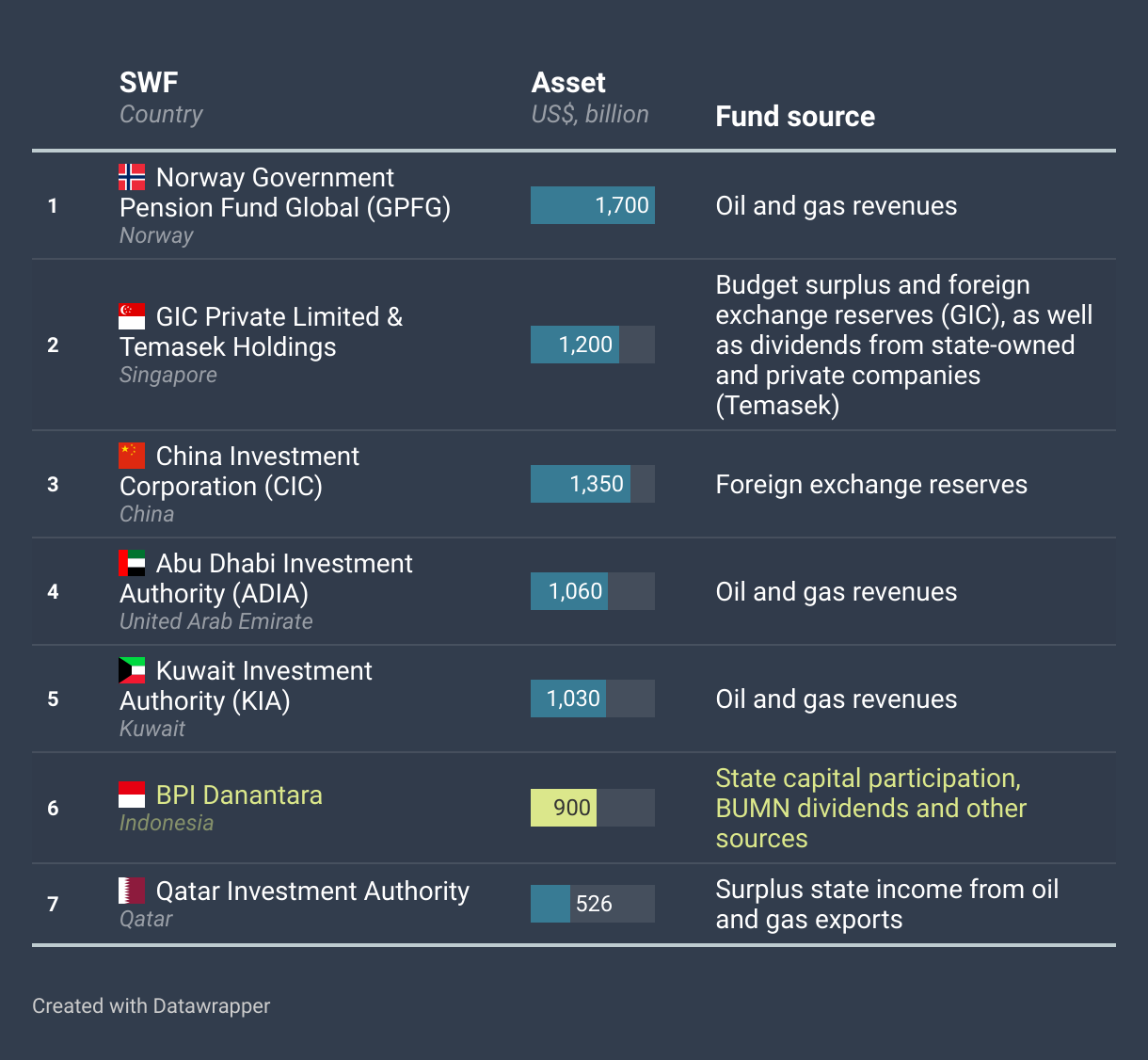Click the United Arab Emirates flag icon
This screenshot has height=1060, width=1148.
tap(132, 563)
